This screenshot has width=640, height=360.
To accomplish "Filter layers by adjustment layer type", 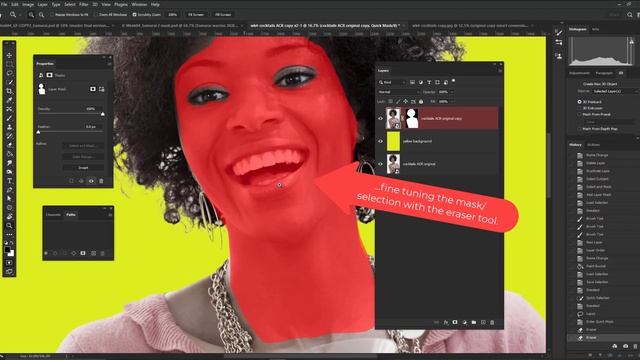I will tap(421, 82).
